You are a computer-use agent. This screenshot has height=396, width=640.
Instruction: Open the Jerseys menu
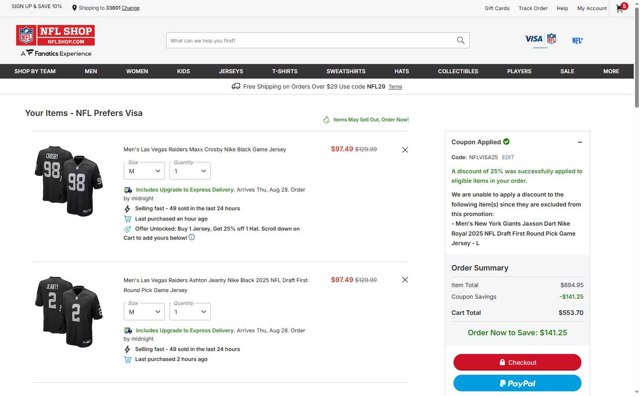pos(231,71)
